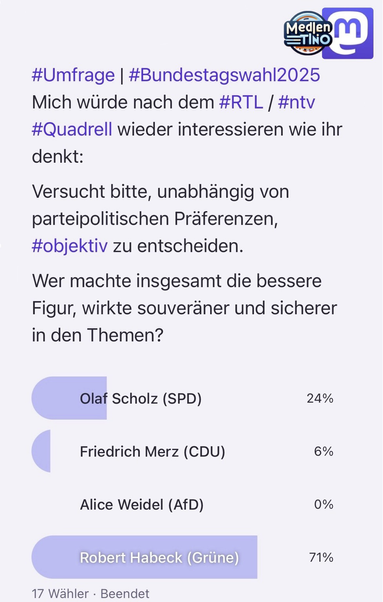
Task: Click the '17 Wähler · Beendet' poll status
Action: (x=91, y=594)
